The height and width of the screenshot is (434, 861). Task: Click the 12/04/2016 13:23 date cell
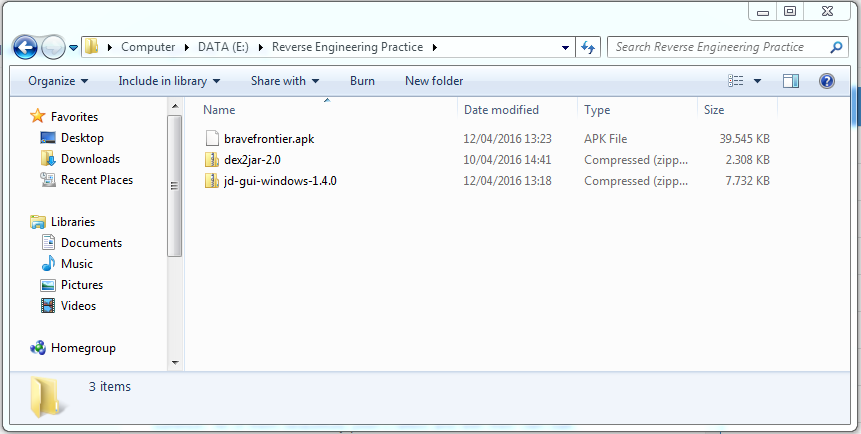507,139
